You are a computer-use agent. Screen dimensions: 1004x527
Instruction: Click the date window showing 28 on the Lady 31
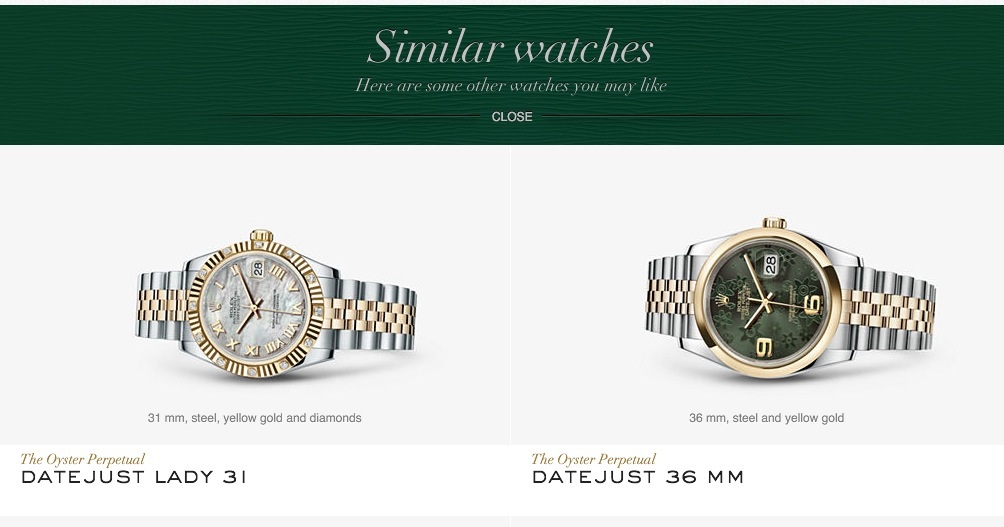pyautogui.click(x=257, y=268)
